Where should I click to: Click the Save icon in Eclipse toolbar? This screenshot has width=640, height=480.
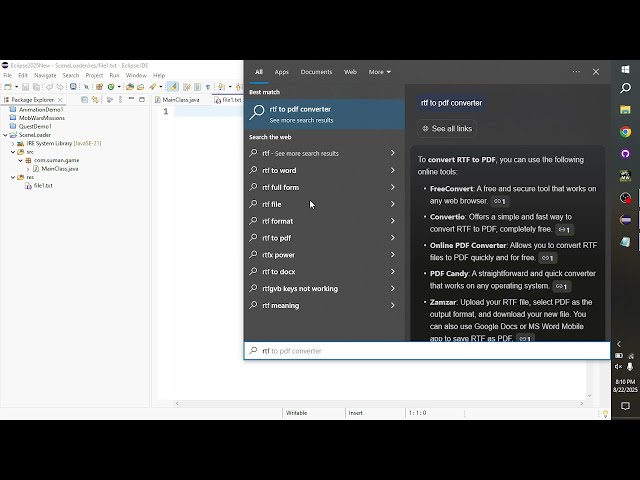25,87
